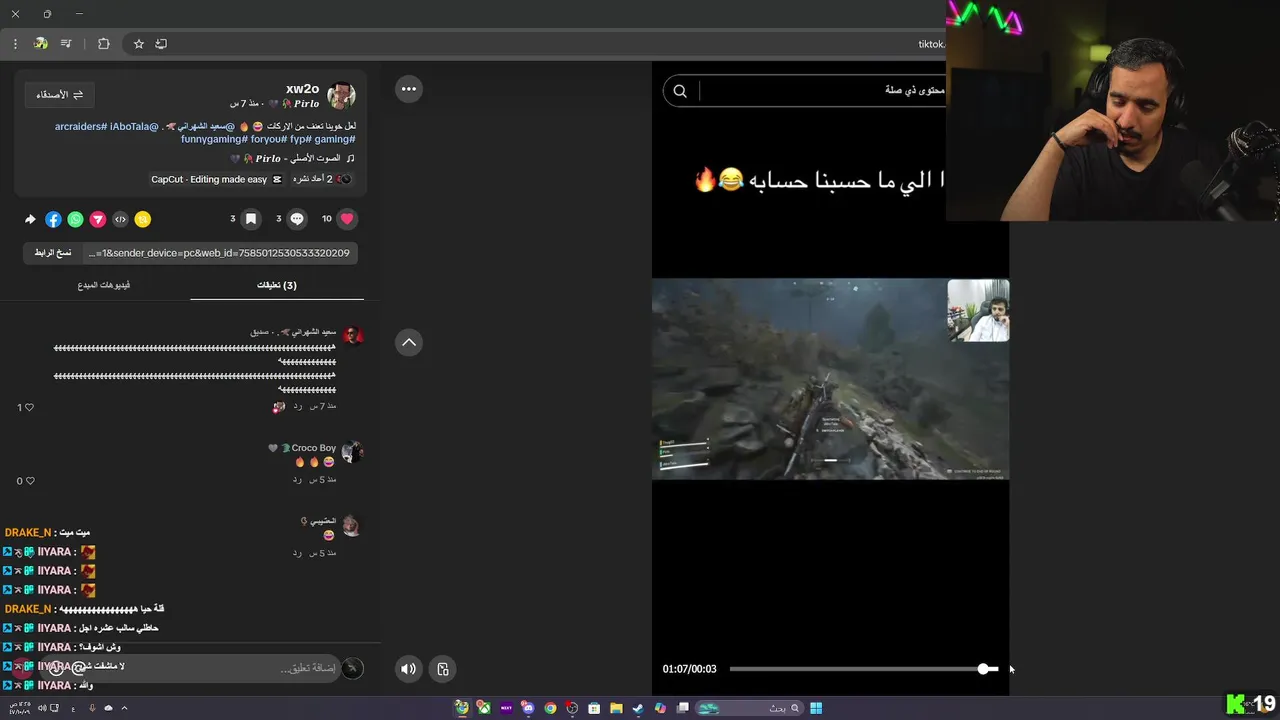Viewport: 1280px width, 720px height.
Task: Open Task View on taskbar
Action: [683, 708]
